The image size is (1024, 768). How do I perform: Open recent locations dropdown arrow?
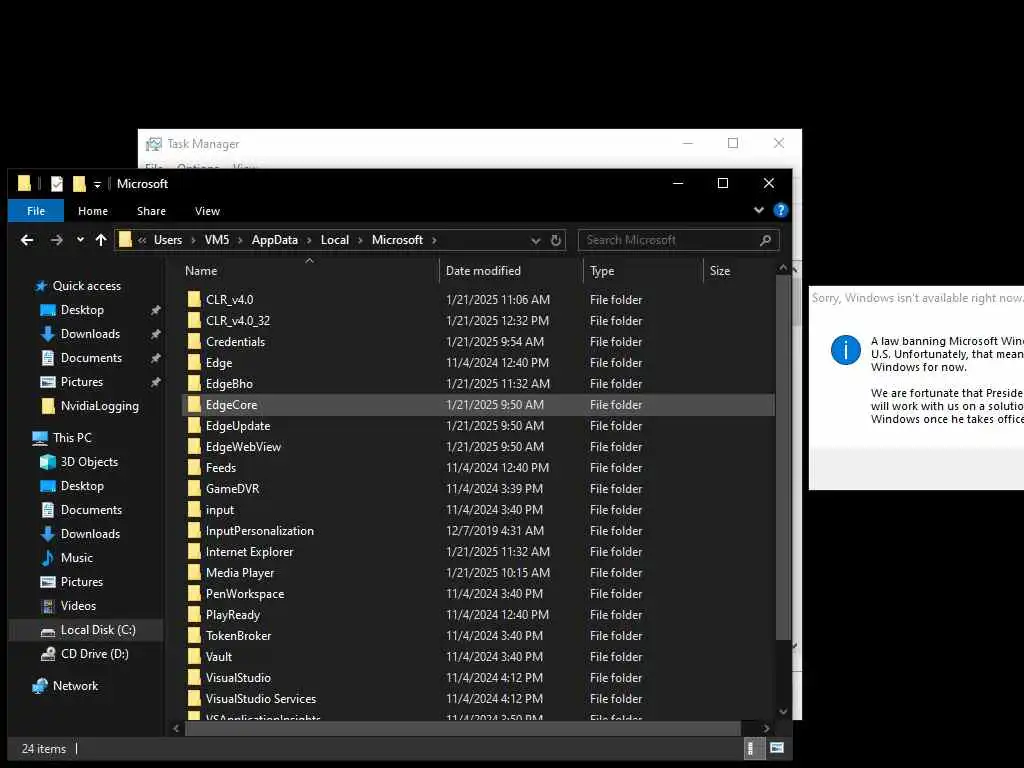(80, 240)
